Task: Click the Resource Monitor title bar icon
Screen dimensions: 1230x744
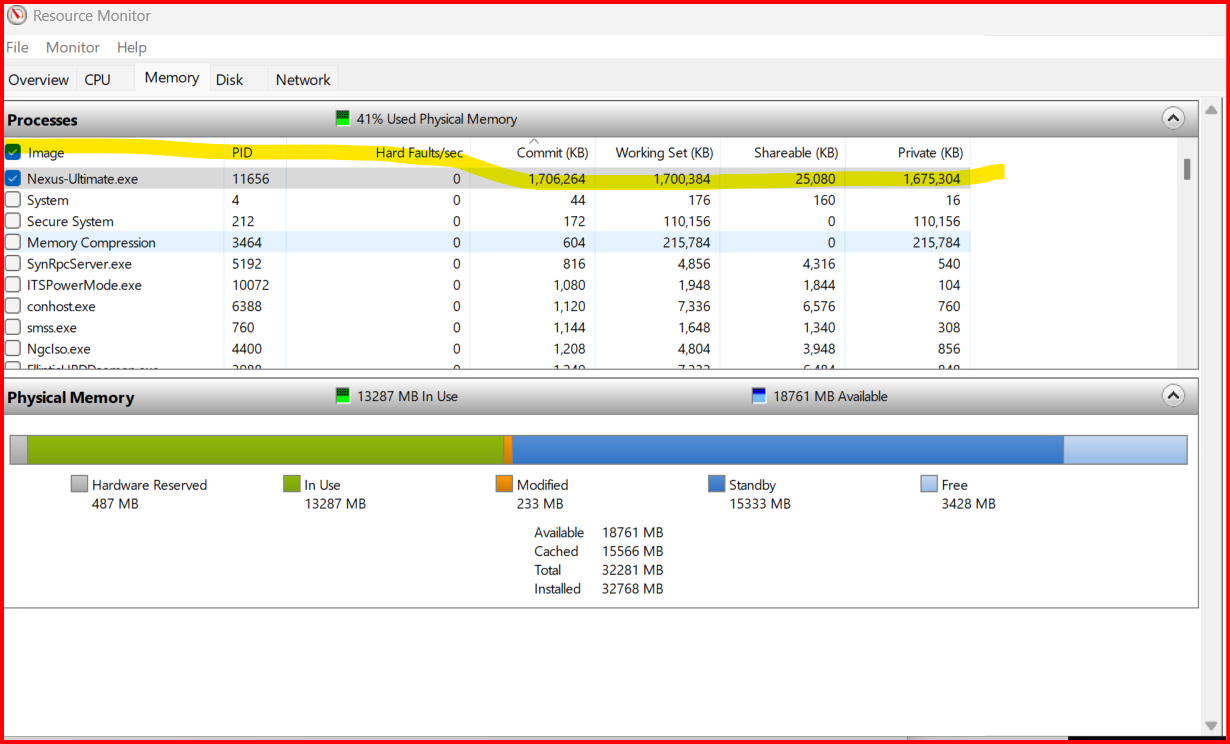Action: click(17, 15)
